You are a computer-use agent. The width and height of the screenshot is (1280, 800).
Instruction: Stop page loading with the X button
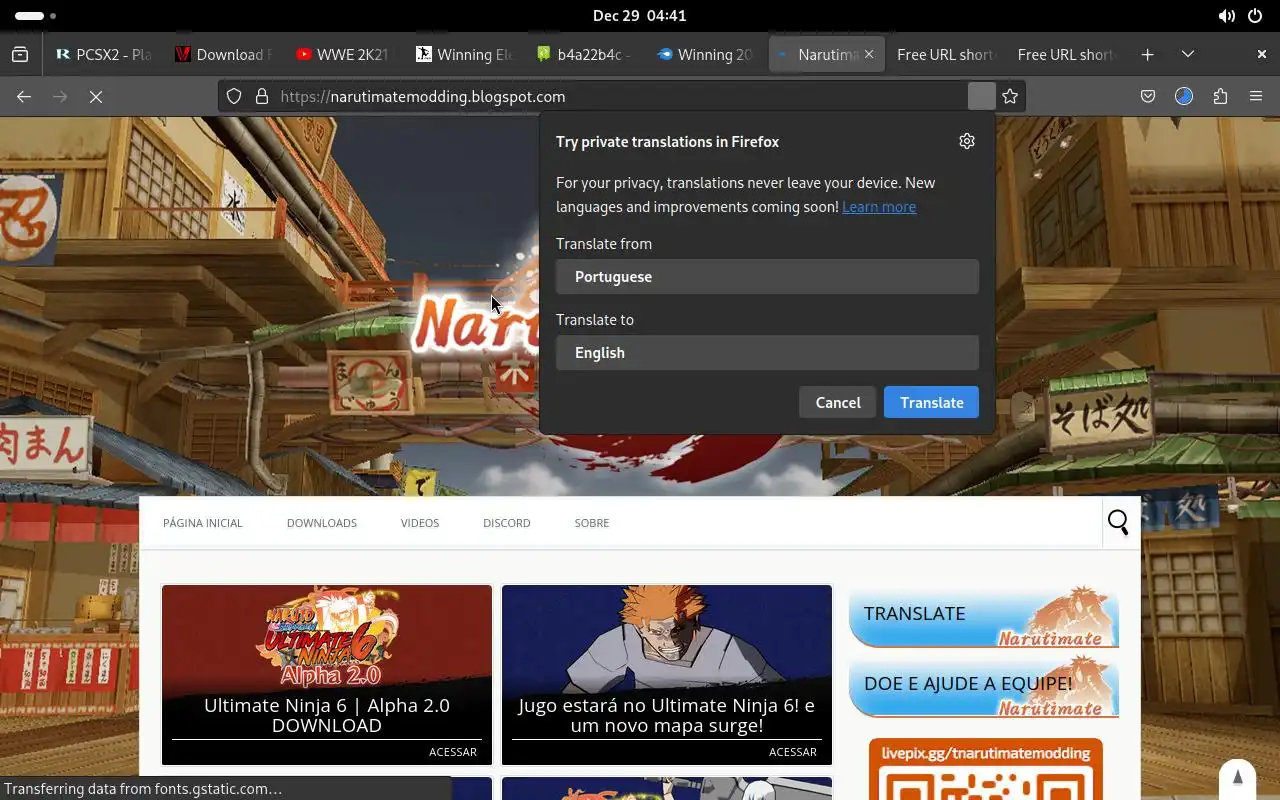[x=96, y=97]
